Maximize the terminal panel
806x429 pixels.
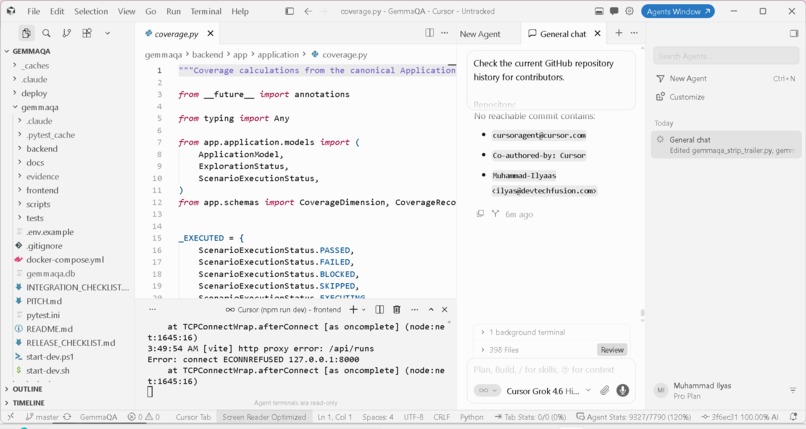(x=431, y=309)
